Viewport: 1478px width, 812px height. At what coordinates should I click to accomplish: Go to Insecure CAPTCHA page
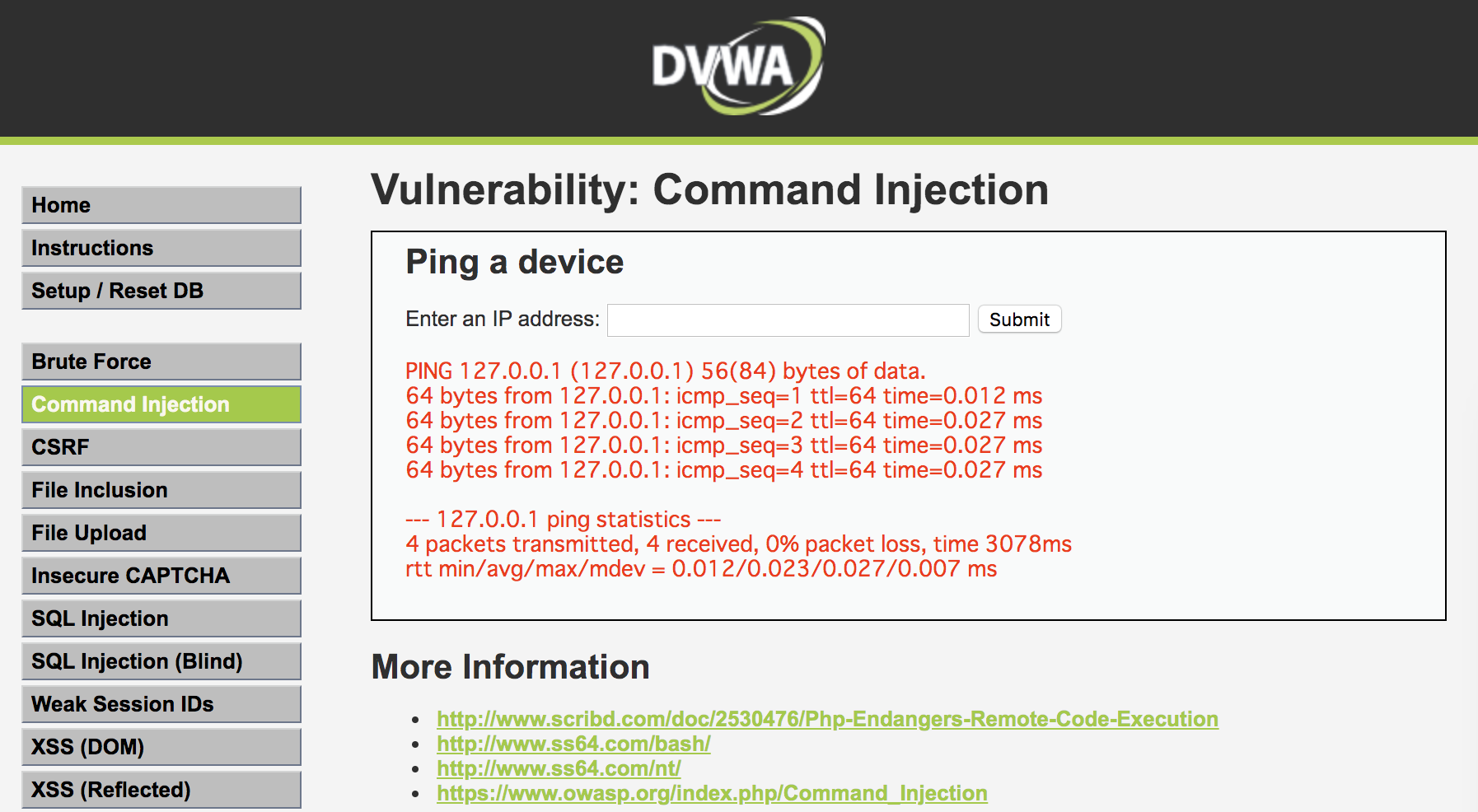(x=161, y=576)
